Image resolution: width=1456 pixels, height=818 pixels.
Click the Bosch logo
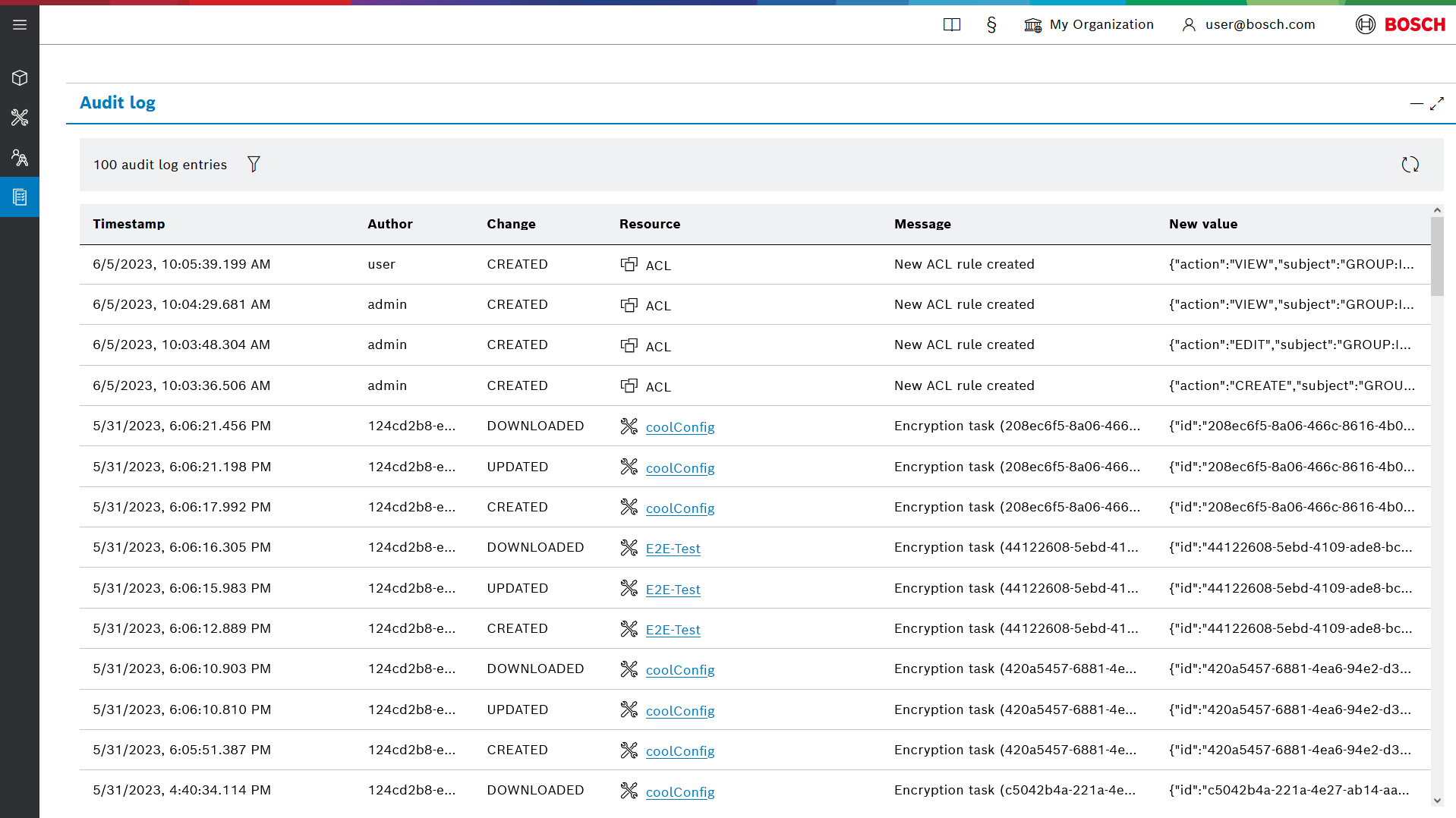pos(1401,25)
